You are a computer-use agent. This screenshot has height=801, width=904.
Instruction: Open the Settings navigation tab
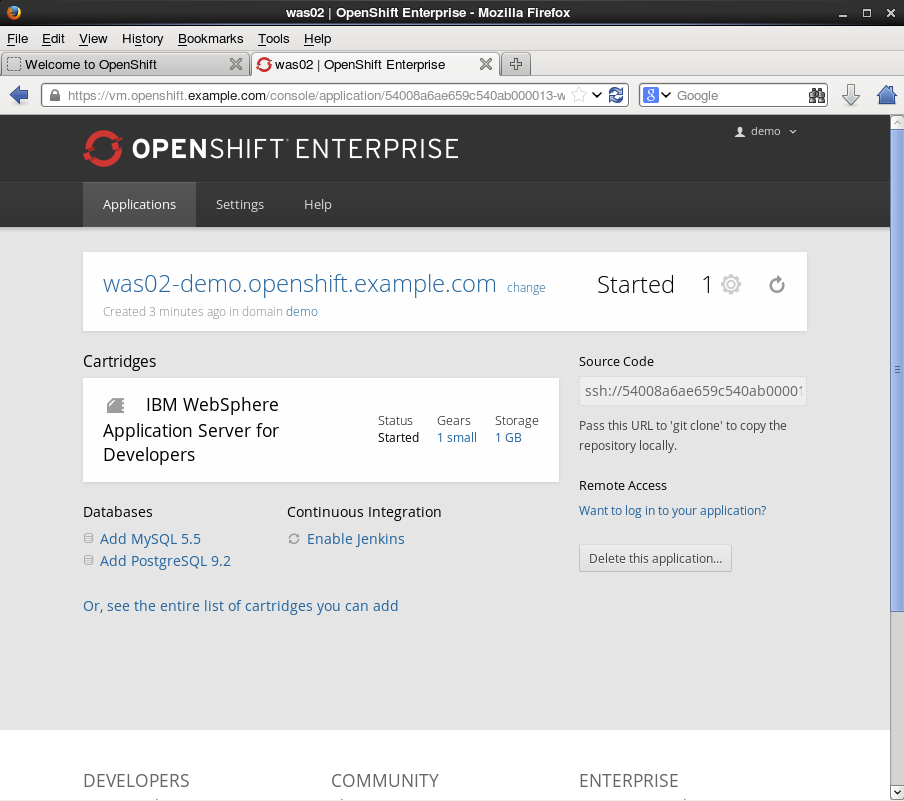coord(239,204)
